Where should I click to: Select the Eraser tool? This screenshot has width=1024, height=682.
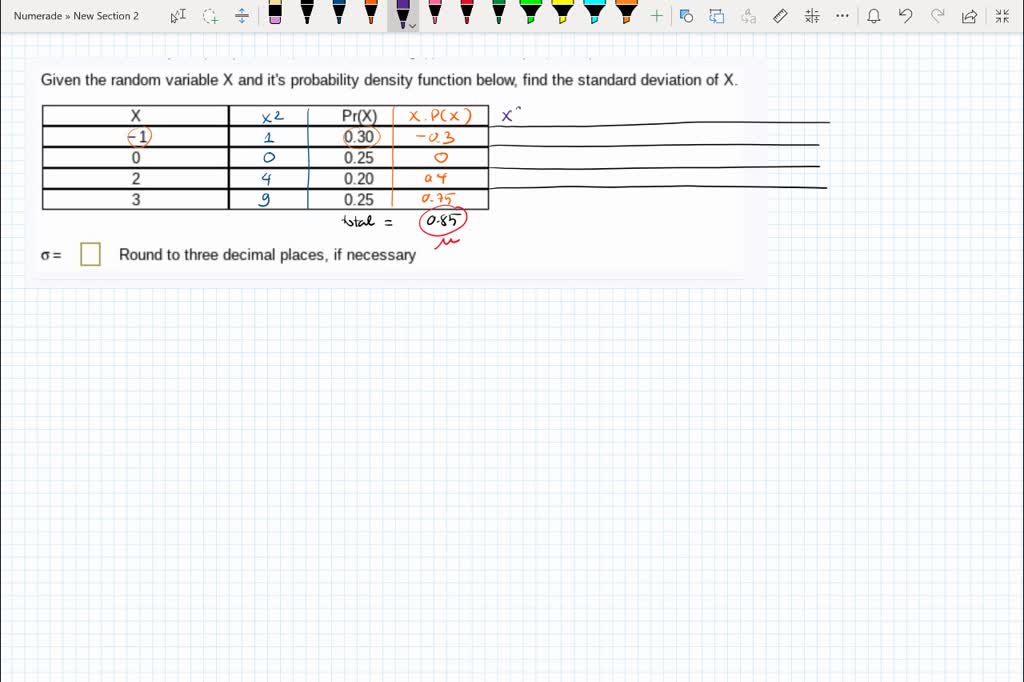(276, 15)
